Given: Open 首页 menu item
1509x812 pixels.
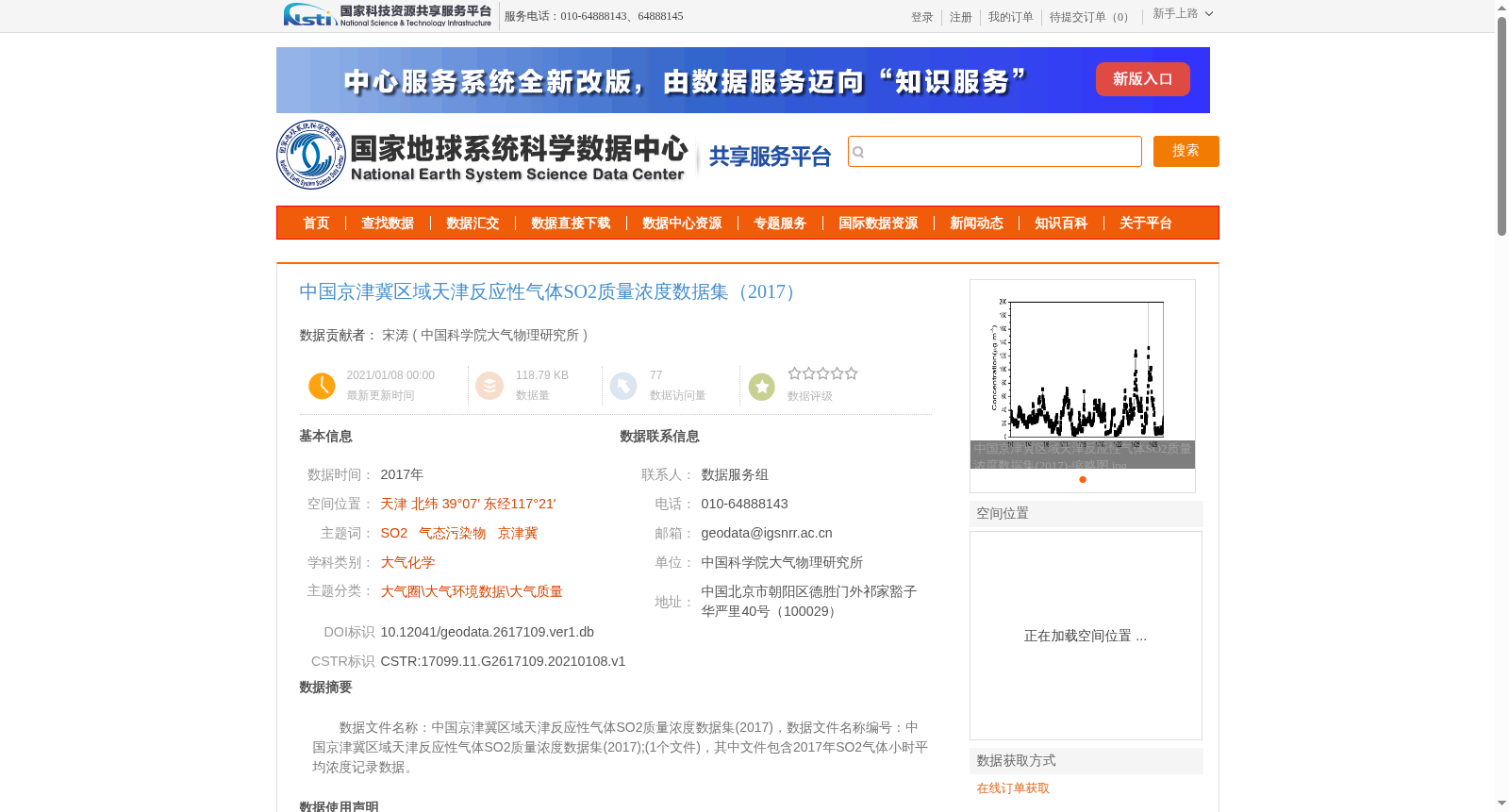Looking at the screenshot, I should (316, 224).
